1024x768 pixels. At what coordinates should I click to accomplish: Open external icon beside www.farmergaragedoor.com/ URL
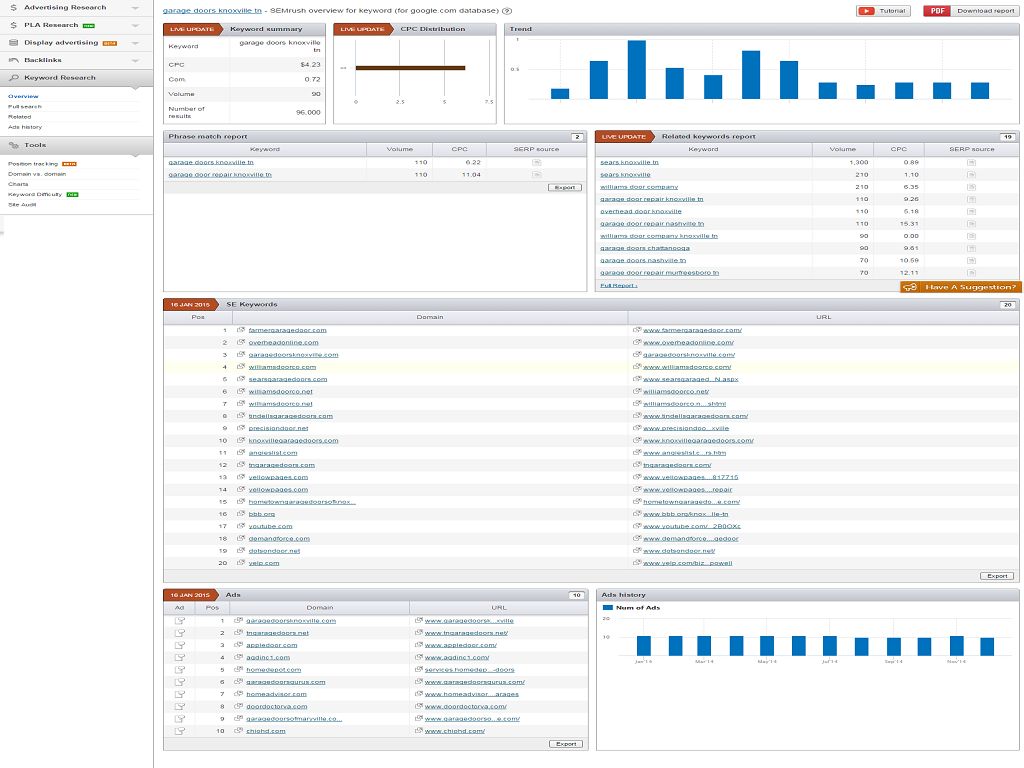click(x=637, y=330)
